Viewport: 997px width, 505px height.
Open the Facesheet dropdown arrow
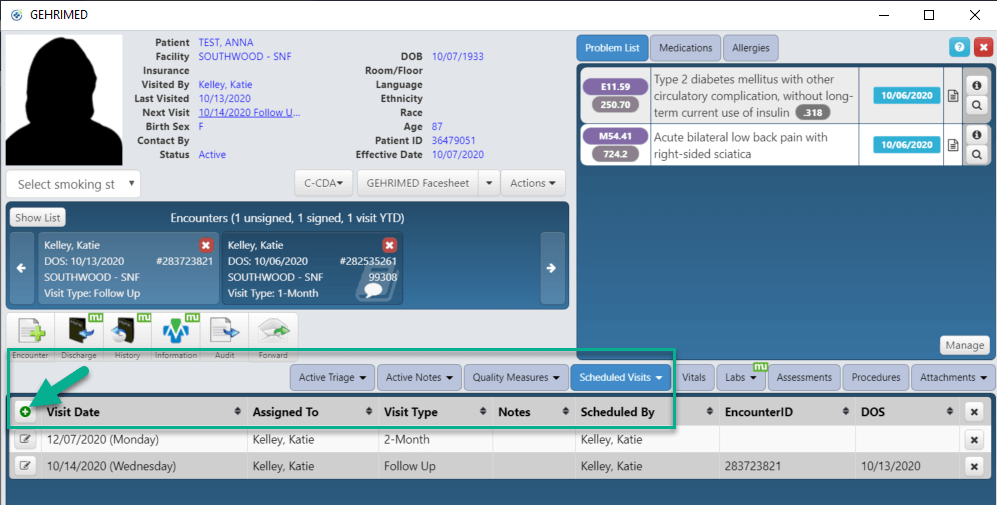point(488,183)
